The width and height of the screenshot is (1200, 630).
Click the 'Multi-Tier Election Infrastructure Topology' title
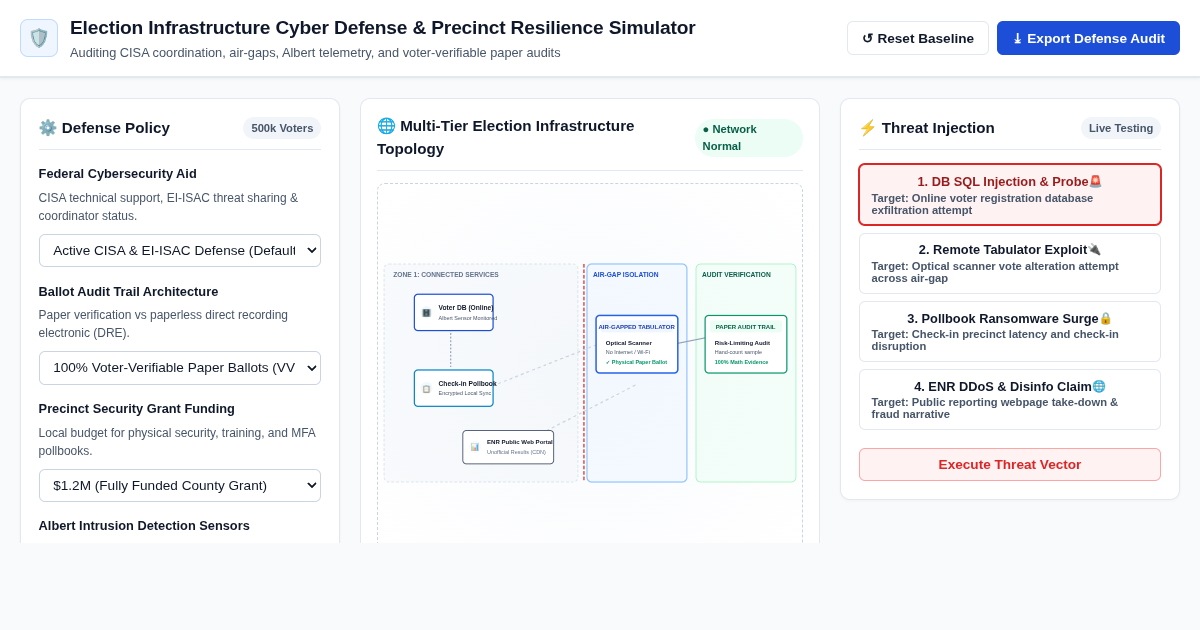(x=506, y=137)
